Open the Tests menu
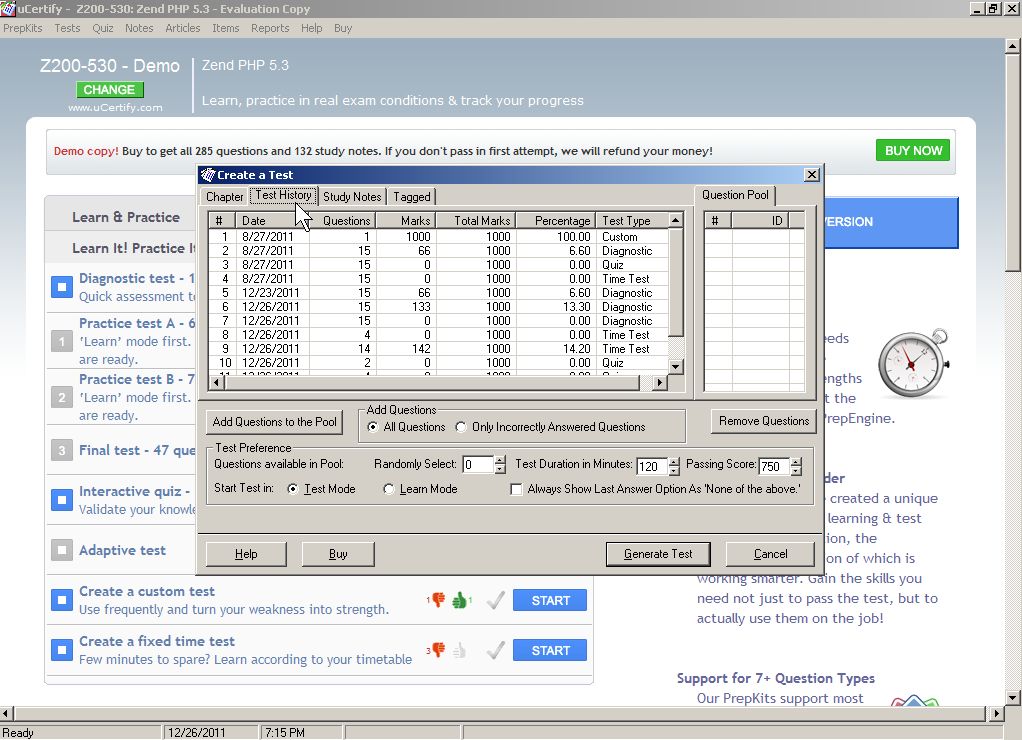The width and height of the screenshot is (1022, 740). [67, 28]
